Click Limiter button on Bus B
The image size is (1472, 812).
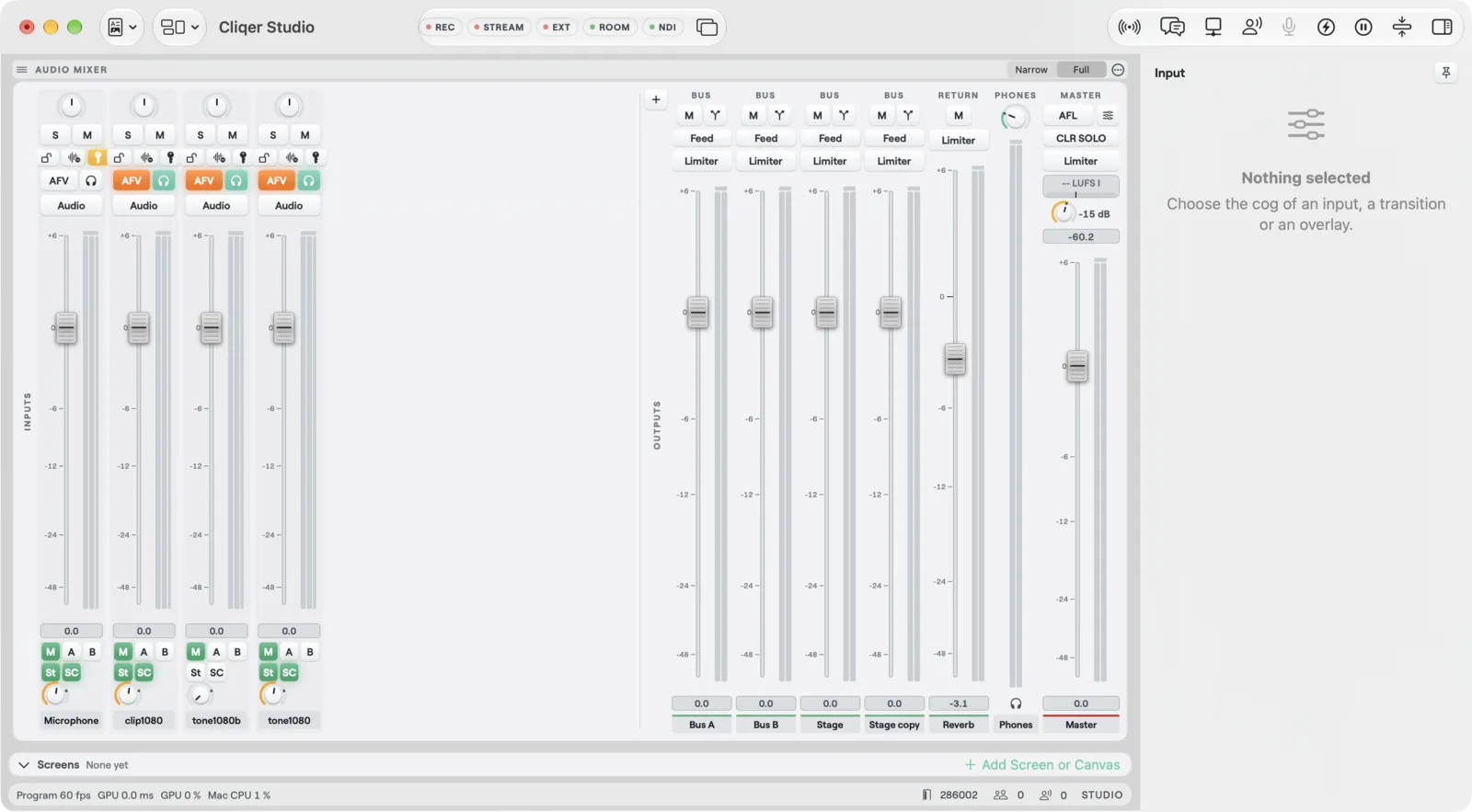click(765, 161)
